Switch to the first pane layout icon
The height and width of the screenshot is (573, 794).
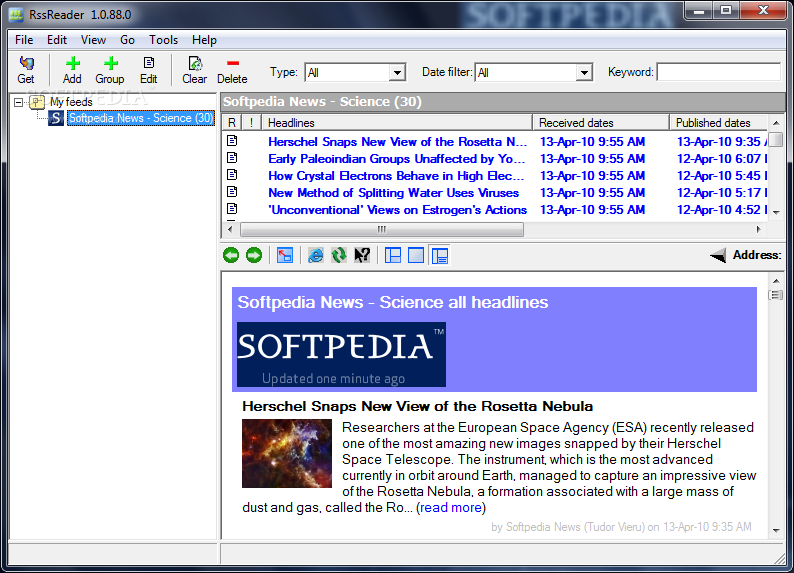click(x=393, y=255)
